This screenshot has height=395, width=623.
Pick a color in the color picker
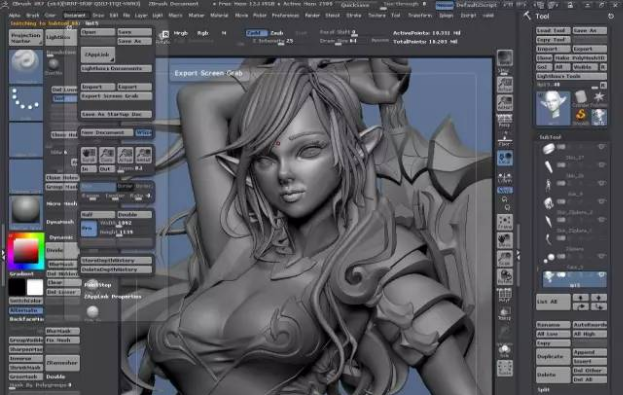(26, 252)
